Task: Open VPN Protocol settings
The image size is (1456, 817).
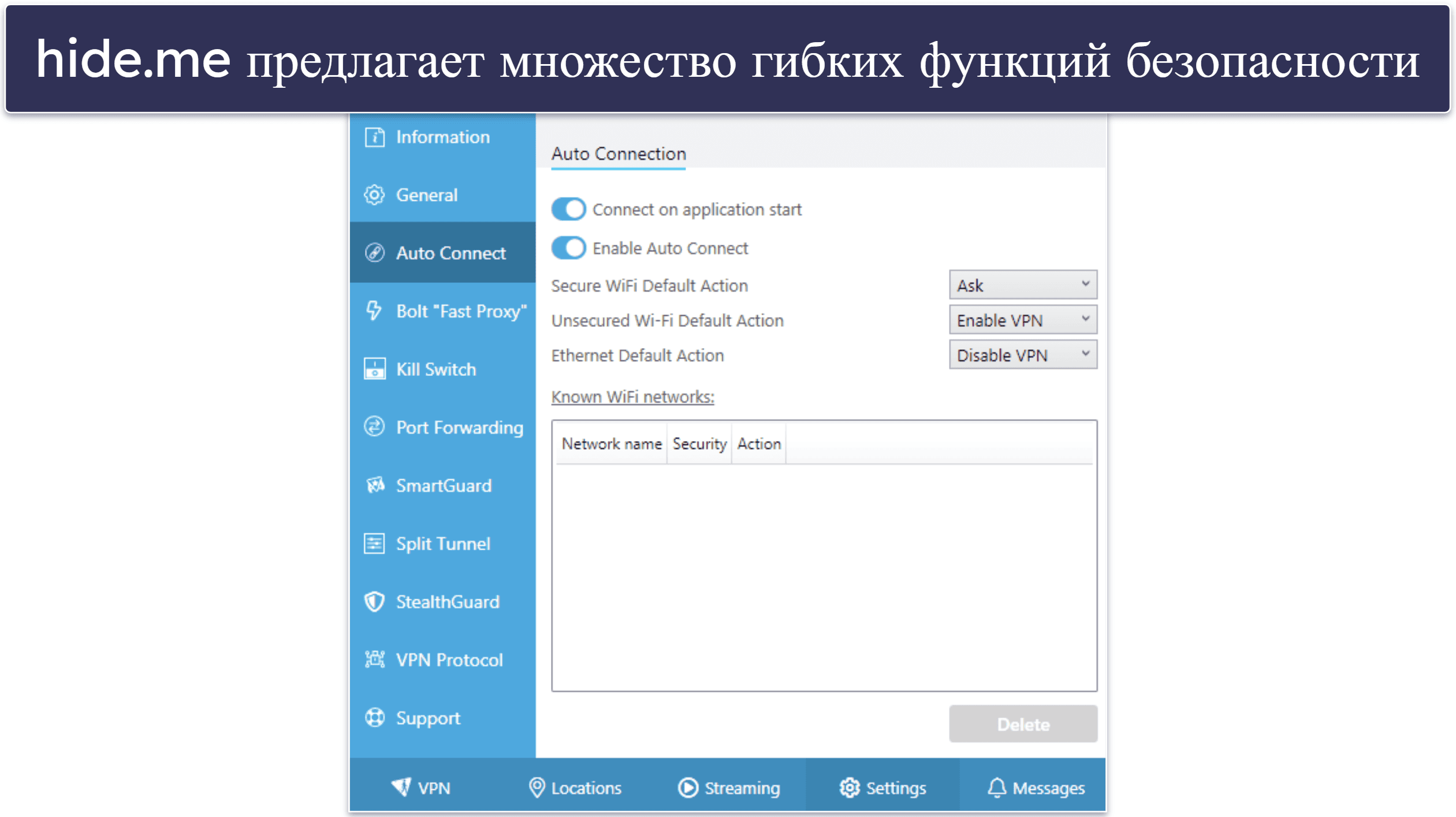Action: click(x=442, y=659)
